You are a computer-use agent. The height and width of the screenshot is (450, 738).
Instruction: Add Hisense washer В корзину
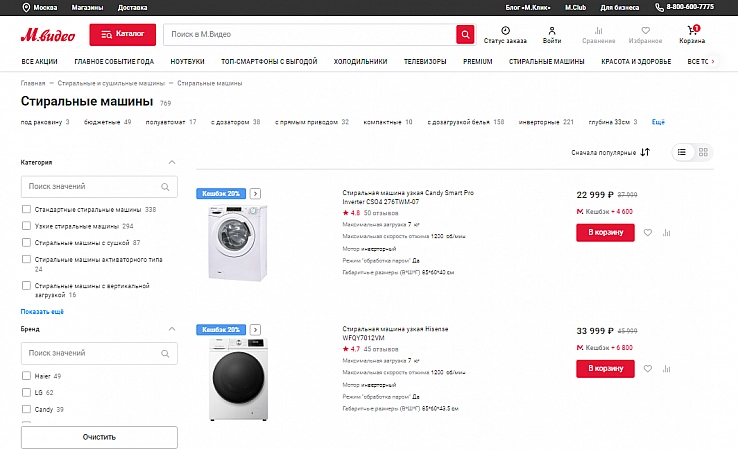tap(605, 369)
